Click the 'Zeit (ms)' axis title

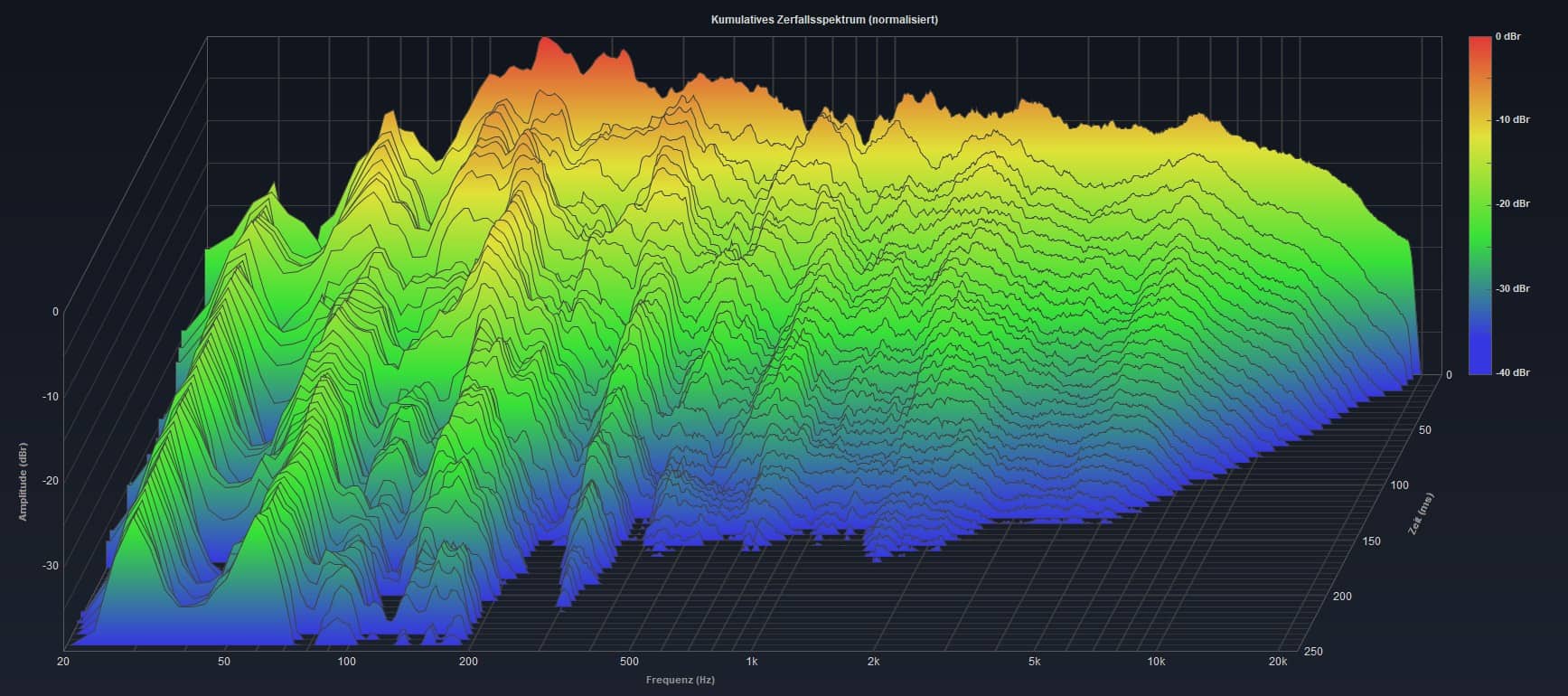pos(1422,513)
